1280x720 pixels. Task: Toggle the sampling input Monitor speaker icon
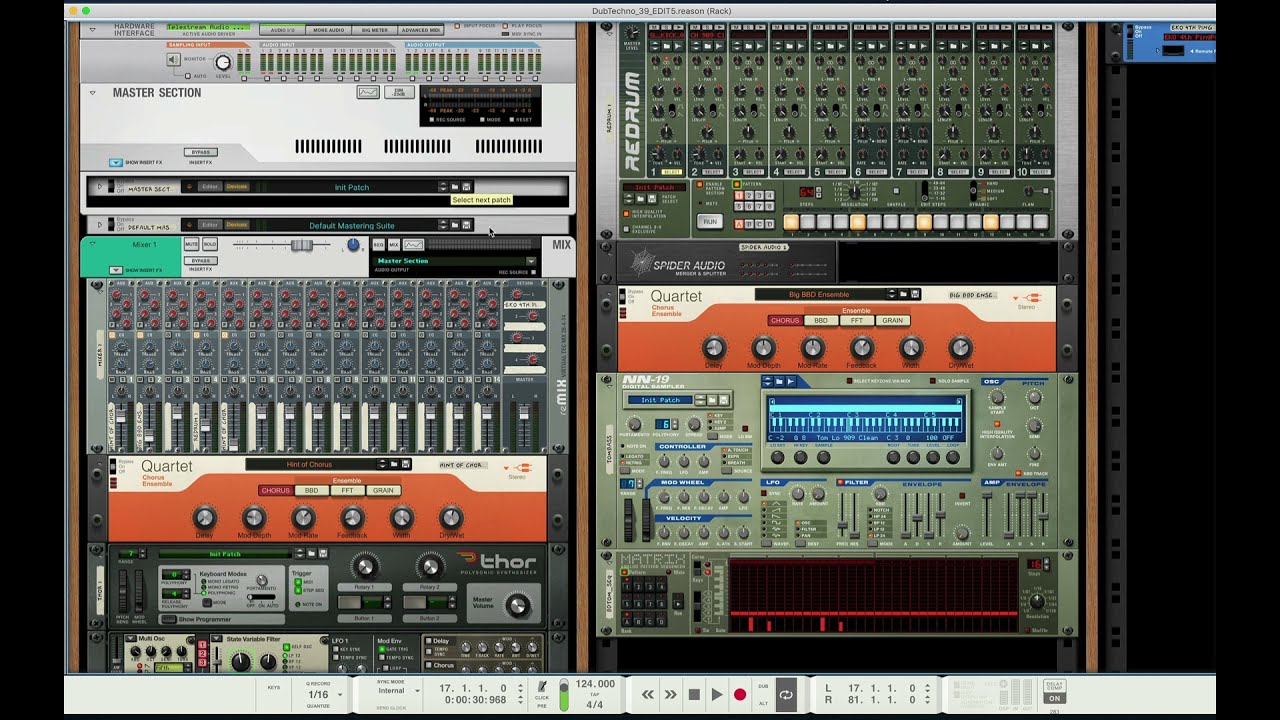173,60
